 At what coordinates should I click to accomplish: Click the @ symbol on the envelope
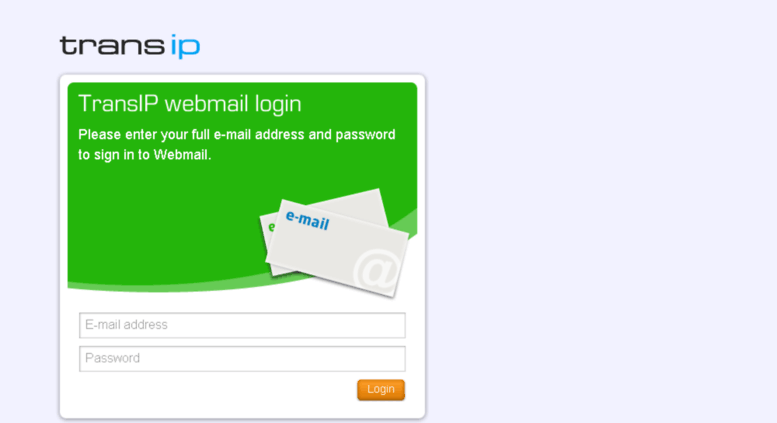coord(377,270)
